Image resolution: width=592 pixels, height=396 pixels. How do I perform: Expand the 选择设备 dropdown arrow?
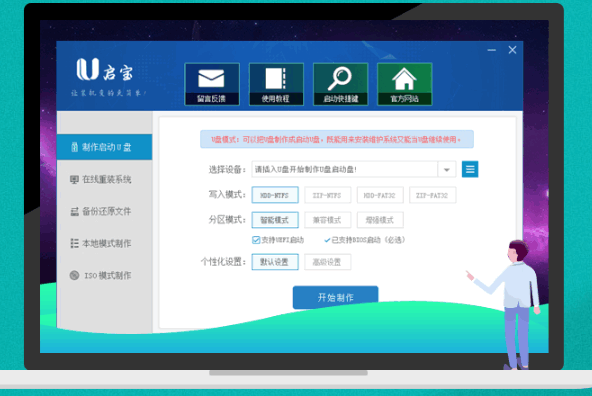pos(447,169)
